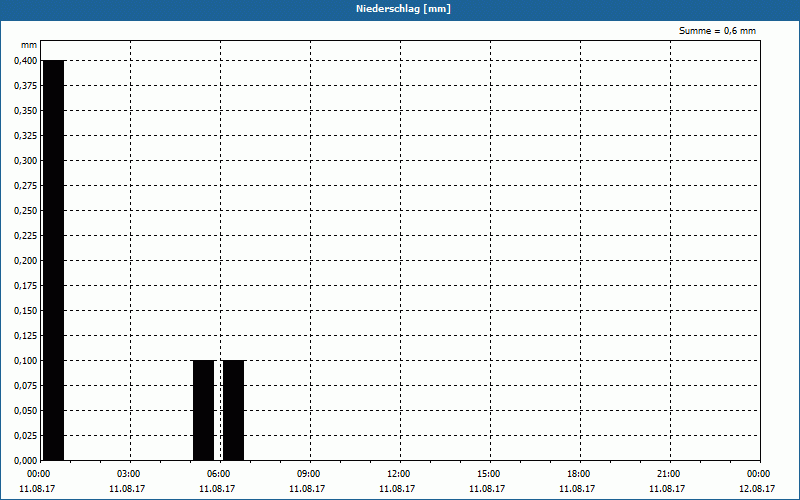The image size is (800, 500).
Task: Click the 06:00 time axis label
Action: coord(218,474)
